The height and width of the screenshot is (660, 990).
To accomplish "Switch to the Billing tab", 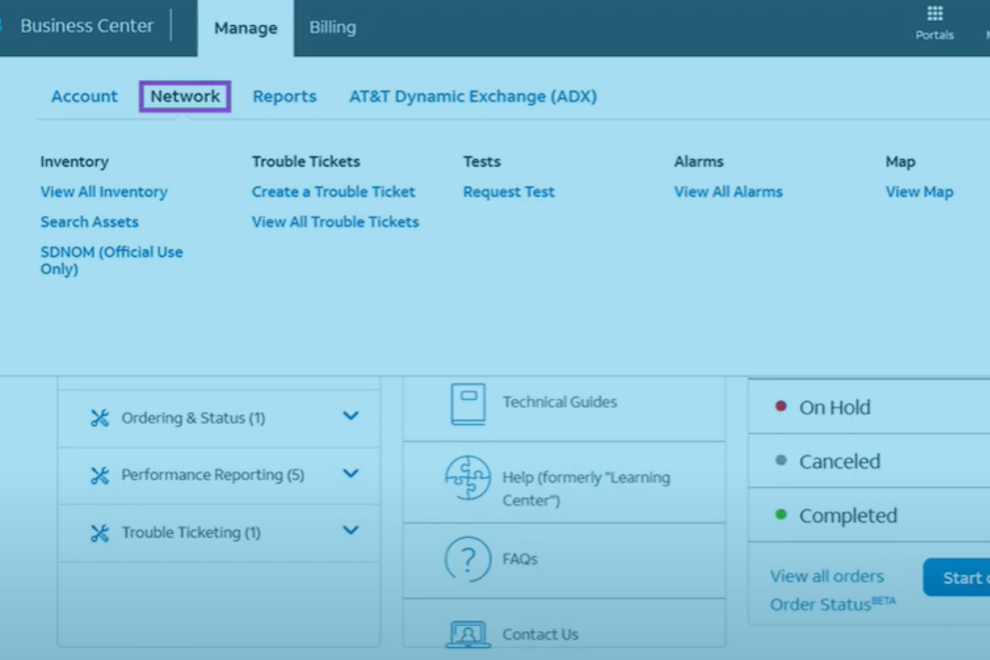I will click(x=332, y=28).
